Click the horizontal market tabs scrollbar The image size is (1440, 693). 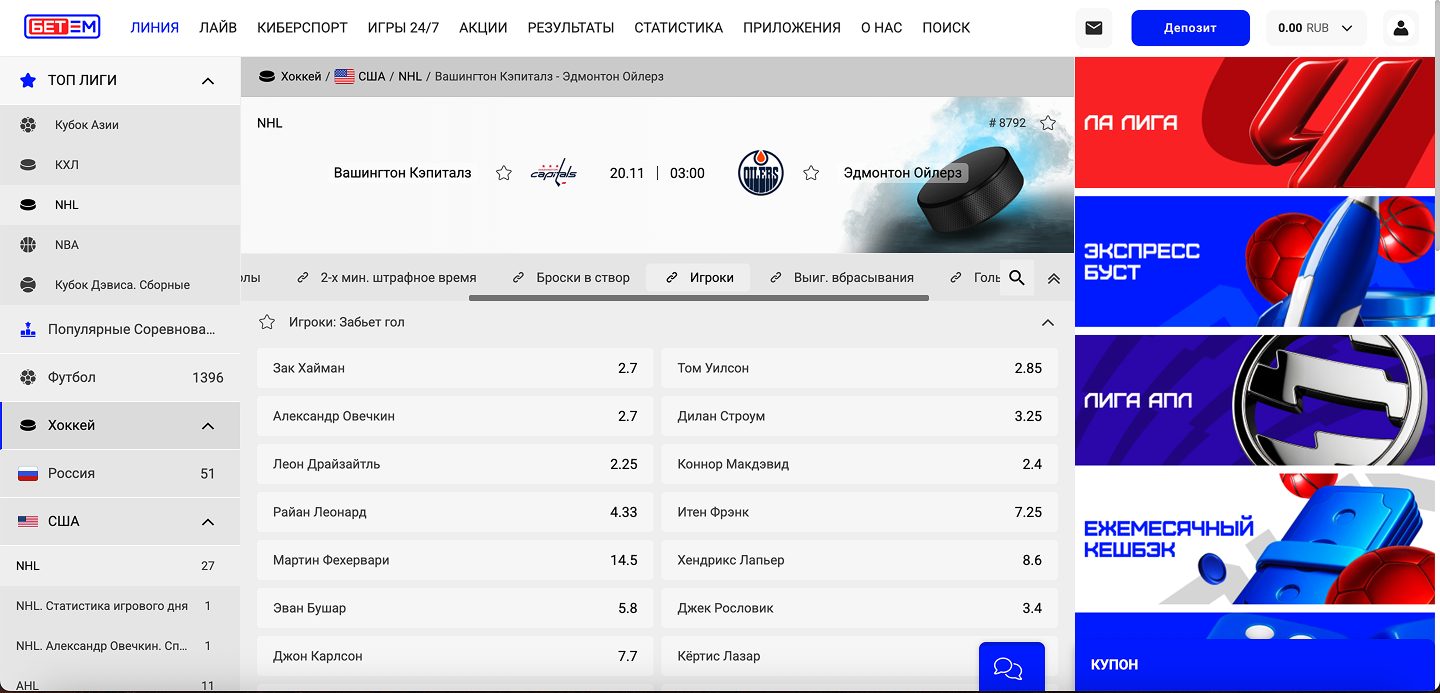point(698,298)
